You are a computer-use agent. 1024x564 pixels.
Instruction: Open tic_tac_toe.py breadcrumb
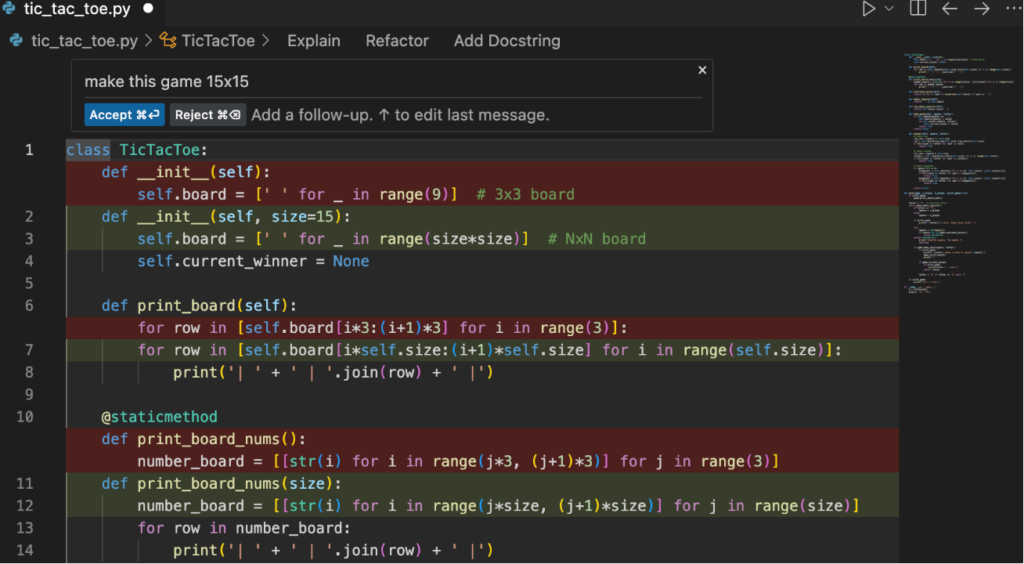[84, 41]
